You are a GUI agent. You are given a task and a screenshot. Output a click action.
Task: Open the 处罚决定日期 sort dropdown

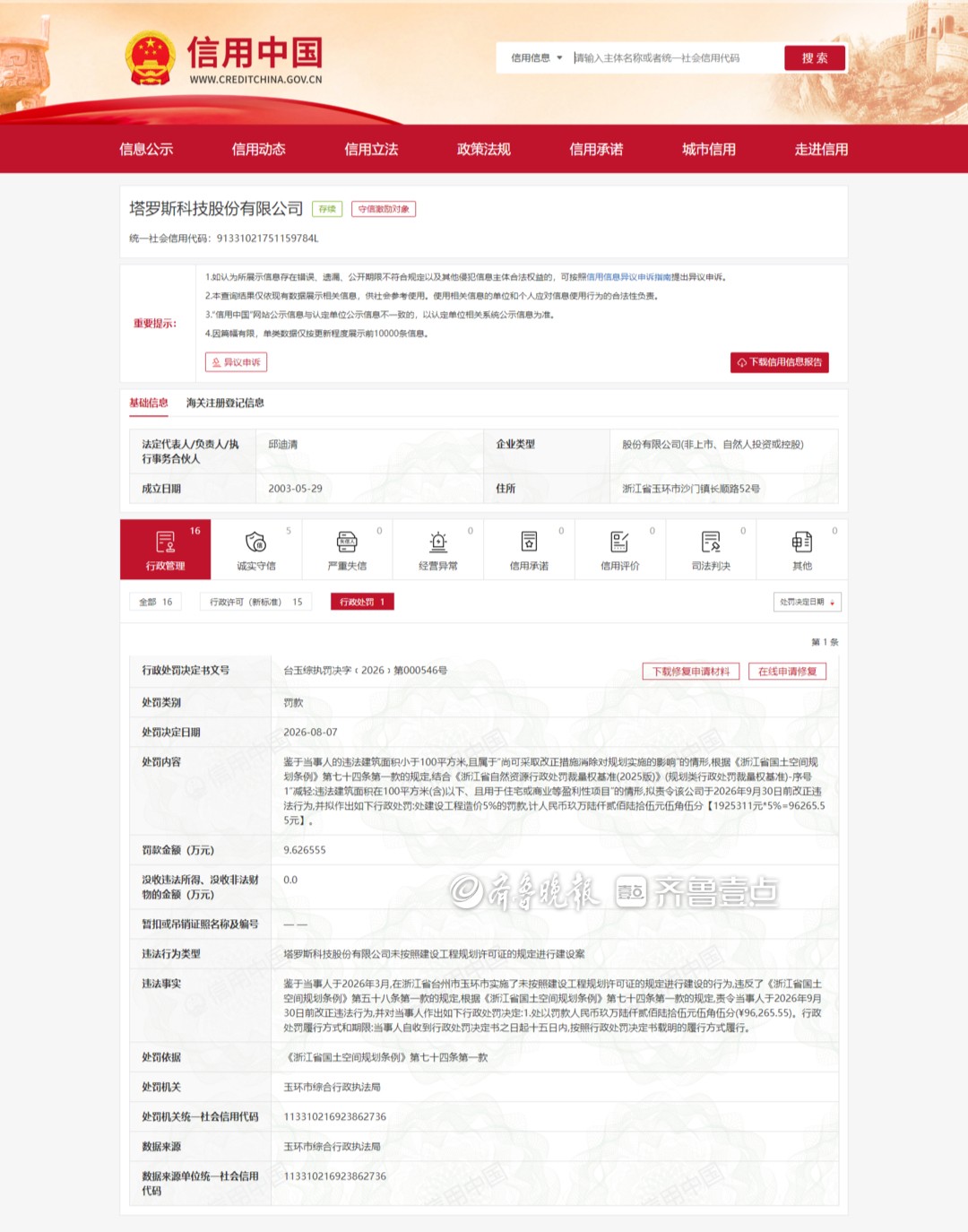(807, 602)
